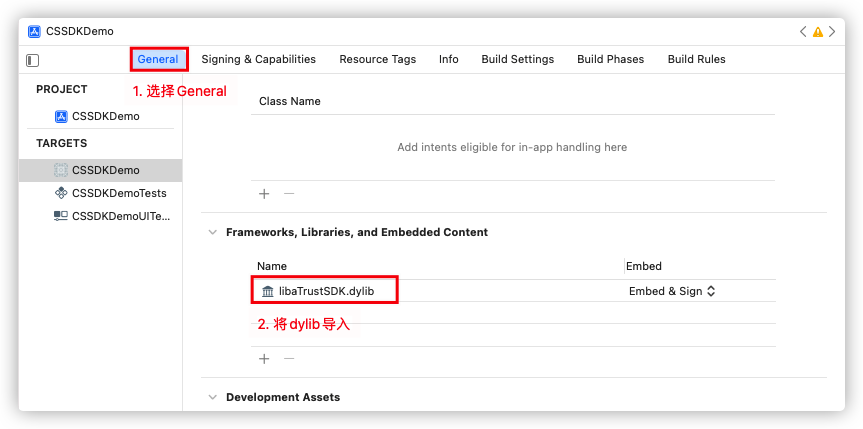Collapse the Development Assets section
The width and height of the screenshot is (863, 429).
click(x=212, y=397)
